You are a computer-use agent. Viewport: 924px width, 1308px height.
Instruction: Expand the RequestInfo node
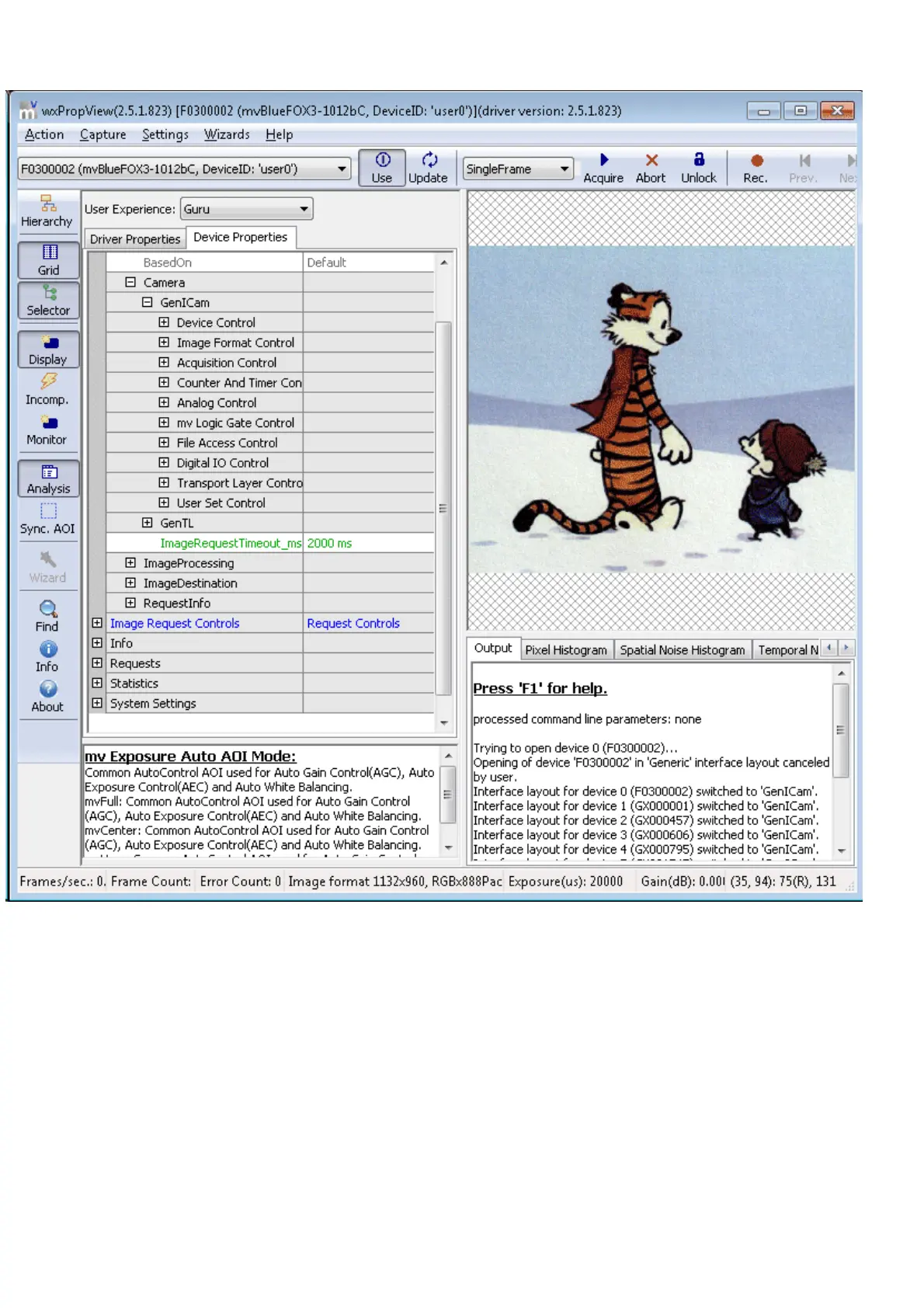(130, 603)
